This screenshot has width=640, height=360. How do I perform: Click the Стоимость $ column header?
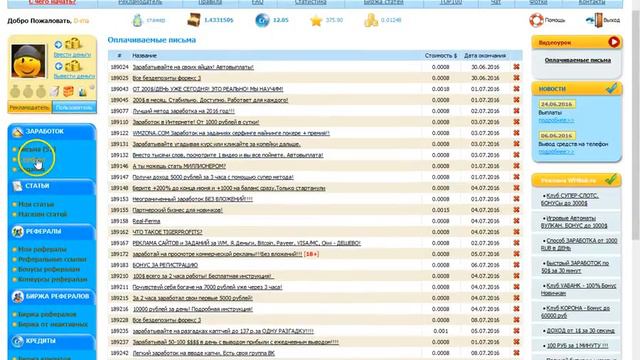(x=440, y=56)
